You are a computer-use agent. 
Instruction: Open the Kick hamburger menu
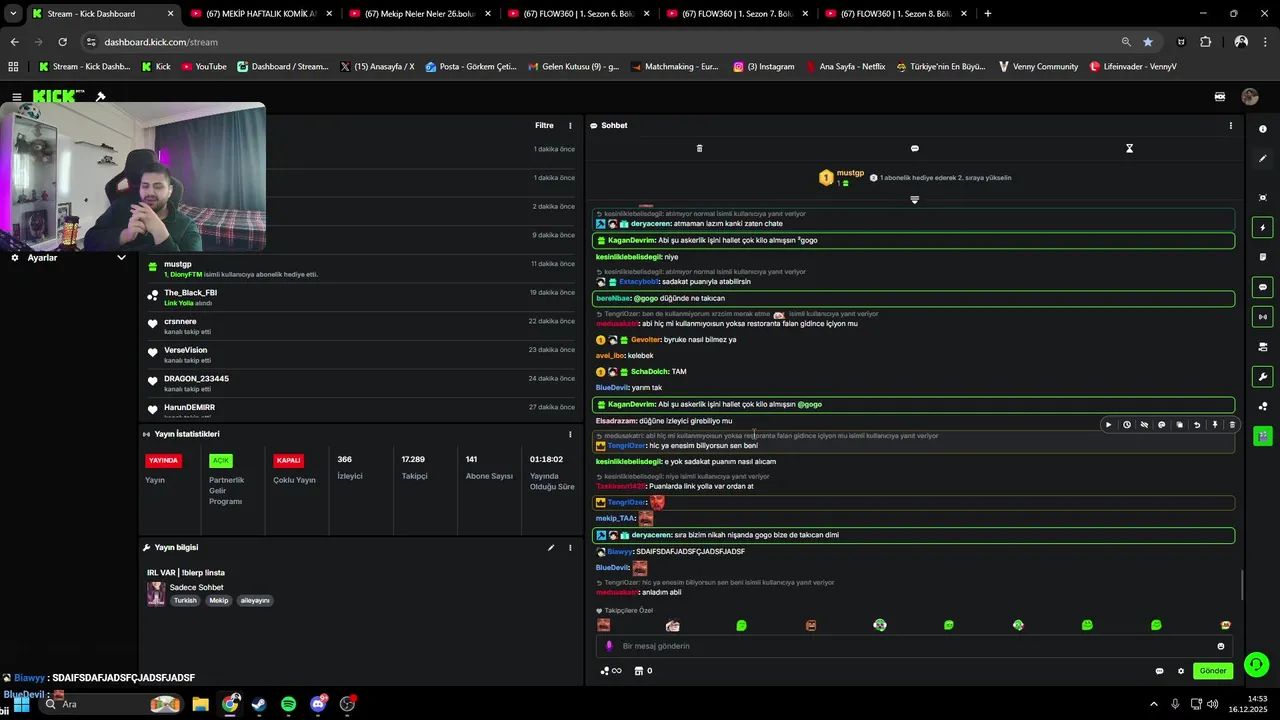point(17,97)
